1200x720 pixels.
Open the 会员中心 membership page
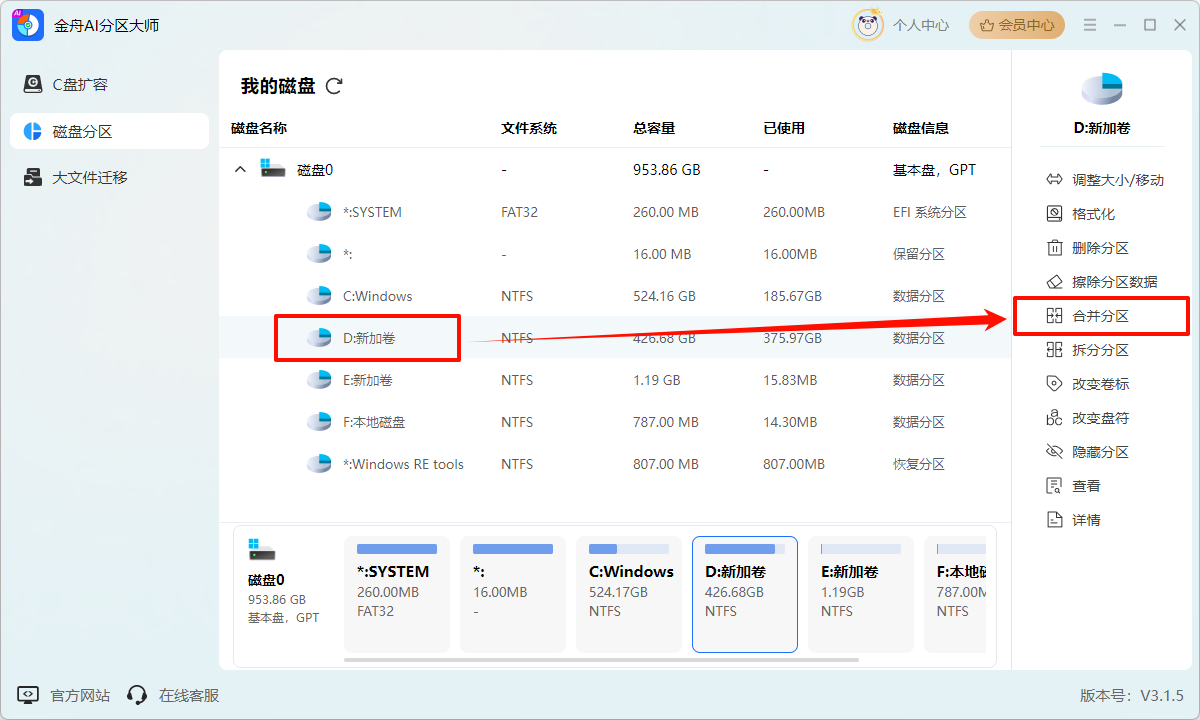click(x=1016, y=25)
